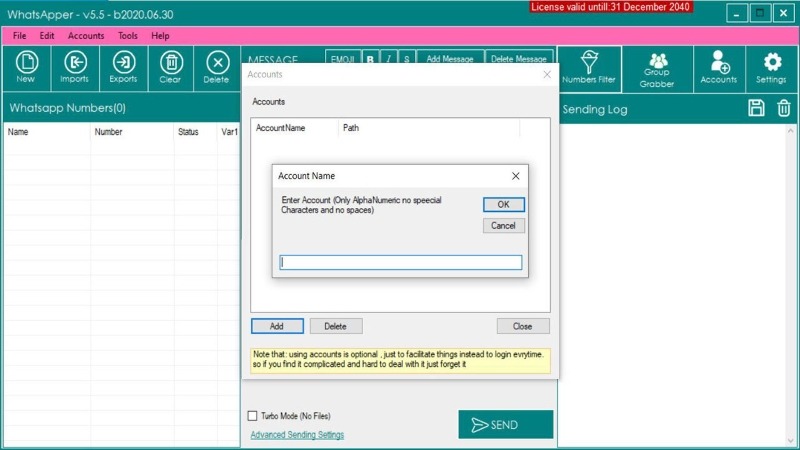This screenshot has width=800, height=450.
Task: Click Cancel in Account Name dialog
Action: pos(503,226)
